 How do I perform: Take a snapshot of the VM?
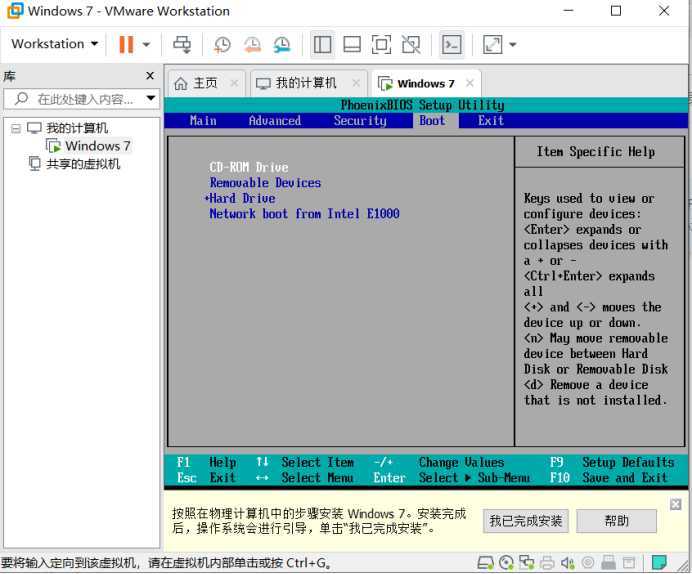tap(222, 44)
